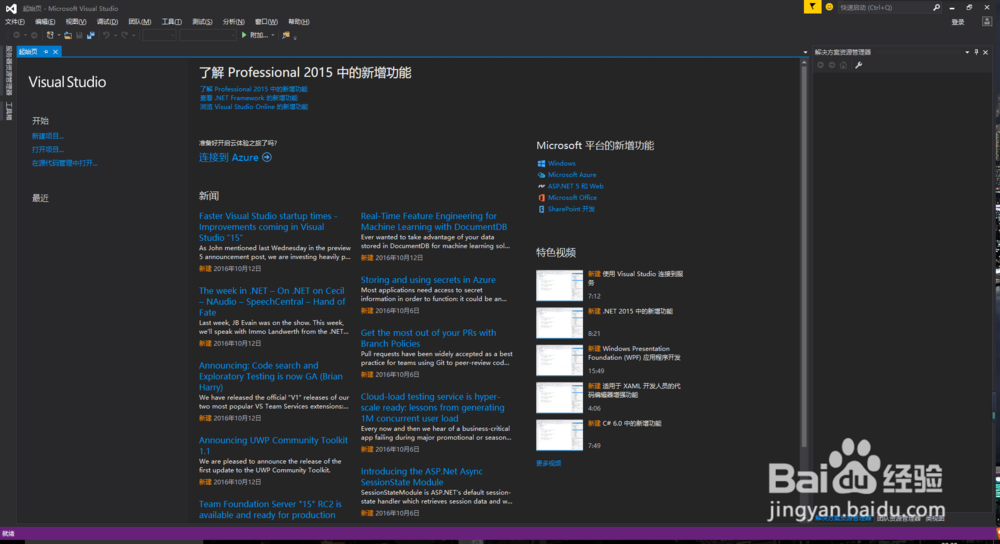
Task: Open 'Announcing UWP Community Toolkit 1.1' article
Action: tap(273, 445)
